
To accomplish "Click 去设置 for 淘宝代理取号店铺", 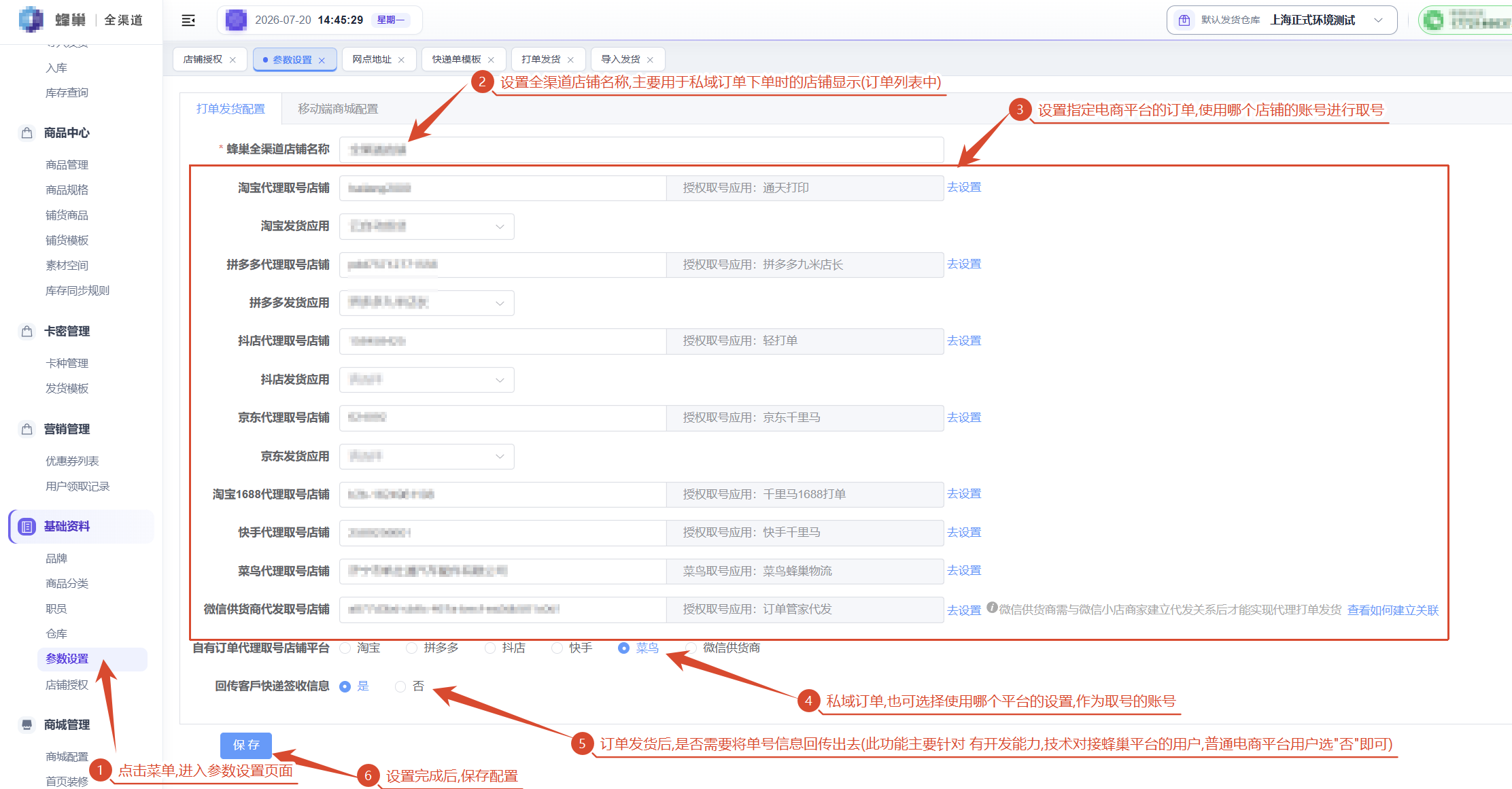I will pyautogui.click(x=964, y=188).
